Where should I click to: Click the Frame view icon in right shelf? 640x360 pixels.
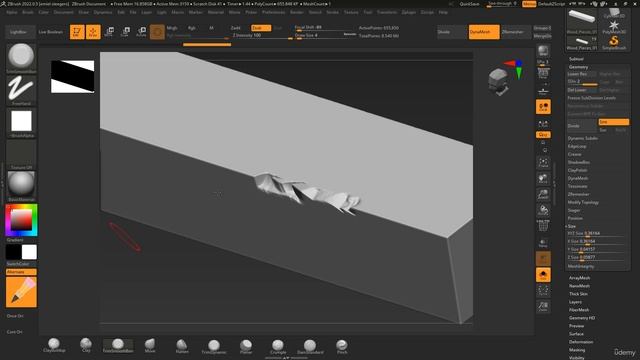coord(543,163)
